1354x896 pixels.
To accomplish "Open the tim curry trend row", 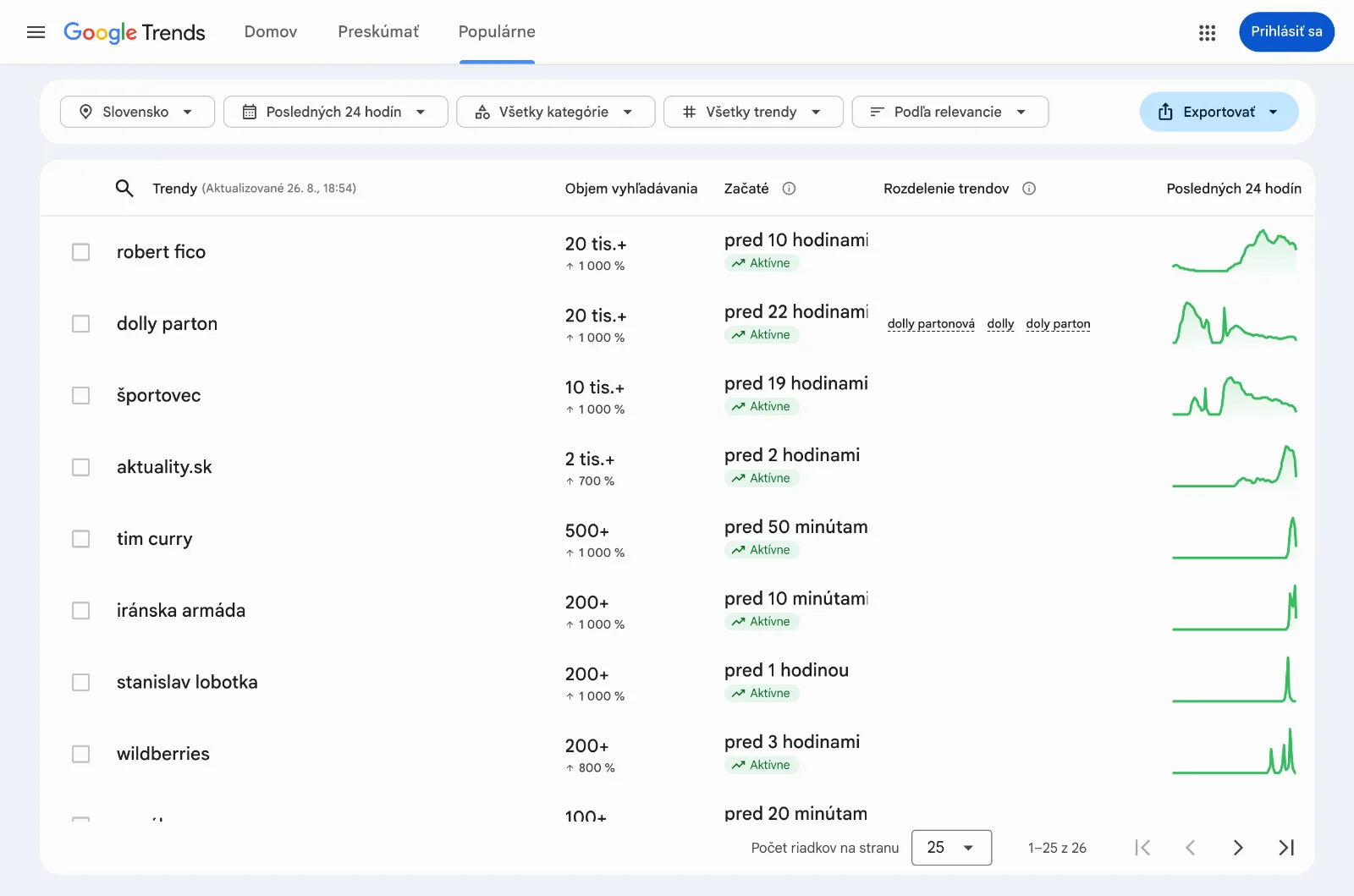I will tap(154, 539).
